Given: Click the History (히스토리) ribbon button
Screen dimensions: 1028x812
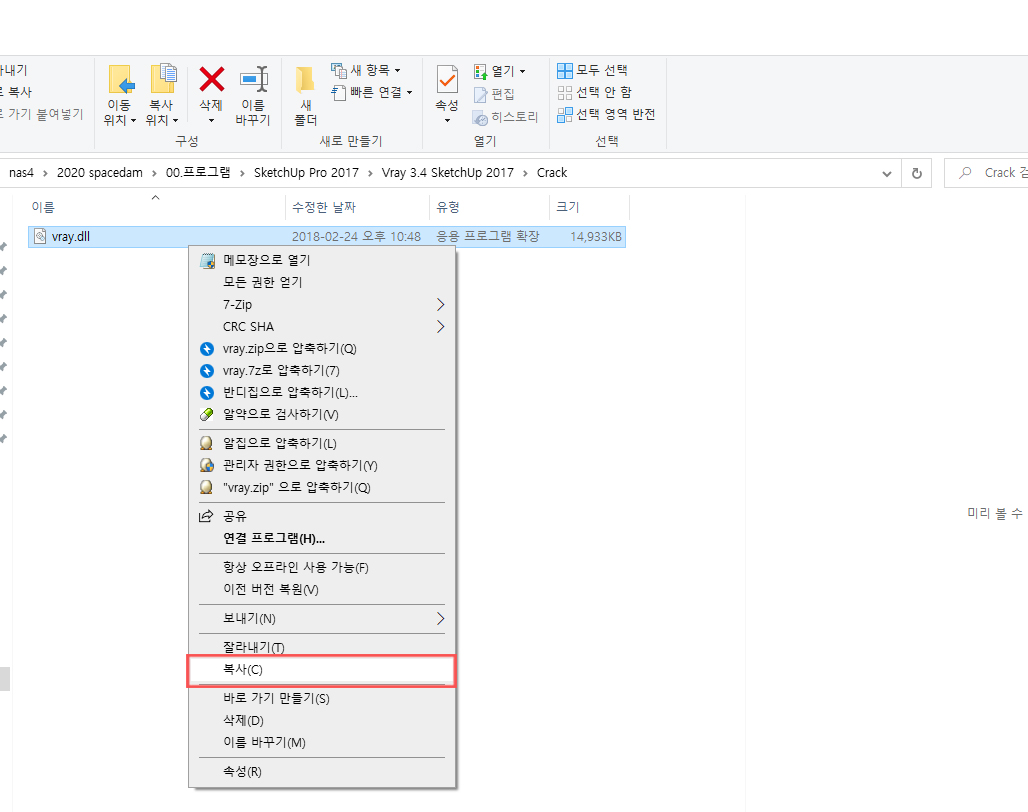Looking at the screenshot, I should [x=505, y=117].
